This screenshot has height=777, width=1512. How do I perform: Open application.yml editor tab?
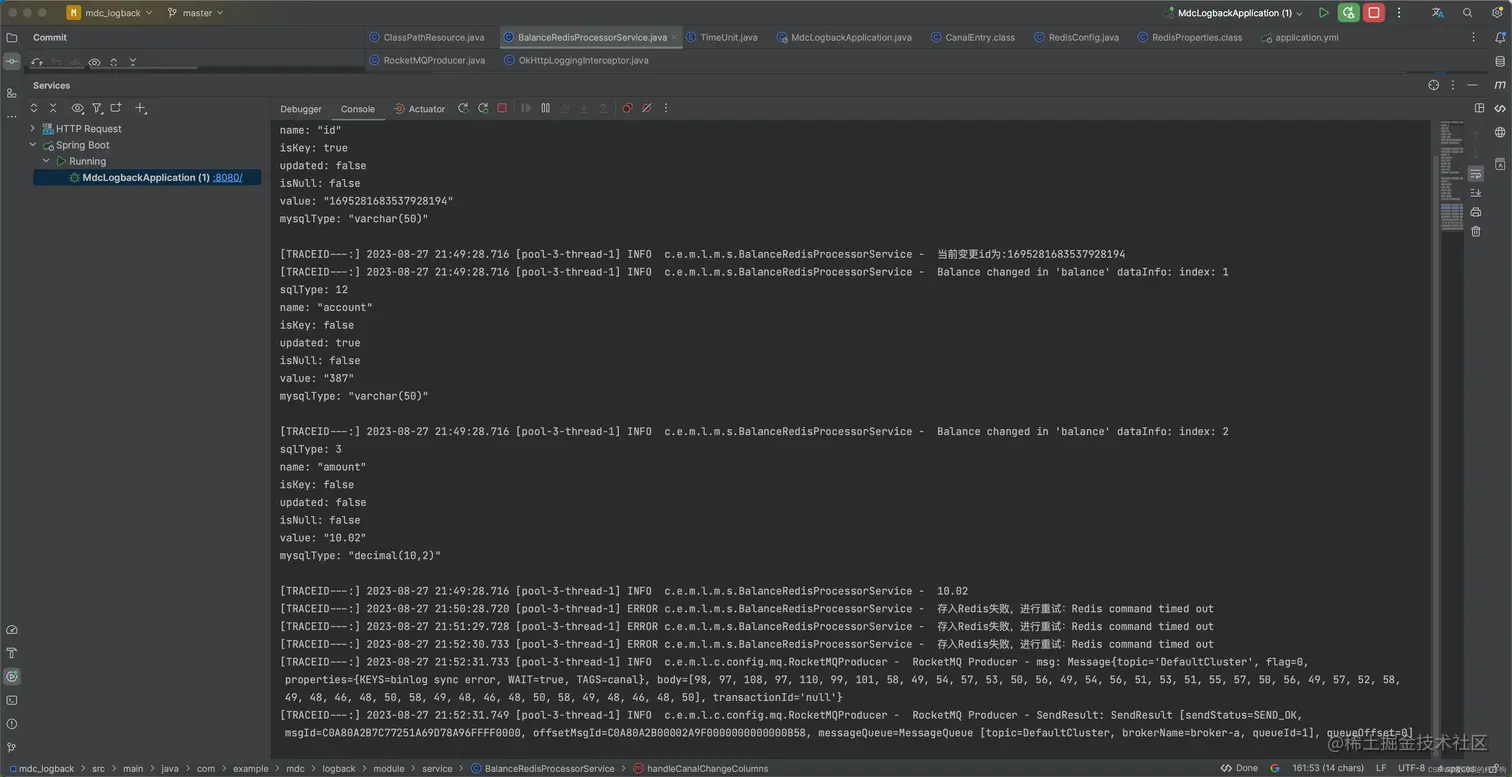coord(1300,37)
